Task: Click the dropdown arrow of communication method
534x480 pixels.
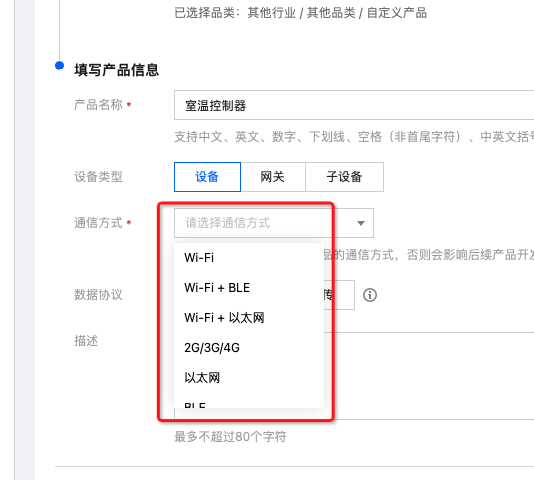Action: (361, 223)
